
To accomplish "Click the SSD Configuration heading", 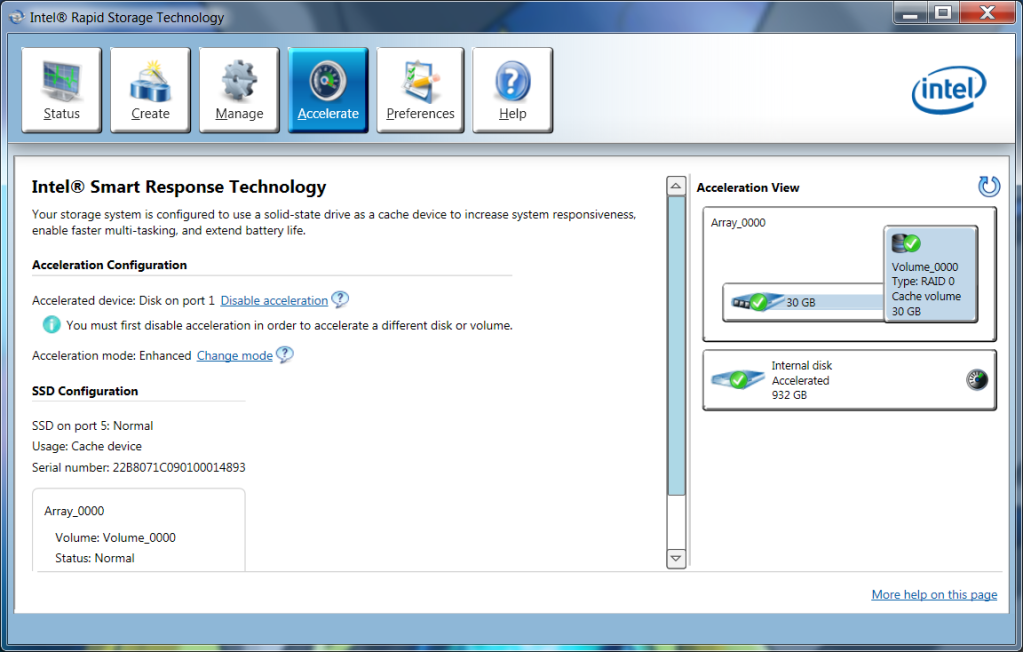I will coord(85,391).
